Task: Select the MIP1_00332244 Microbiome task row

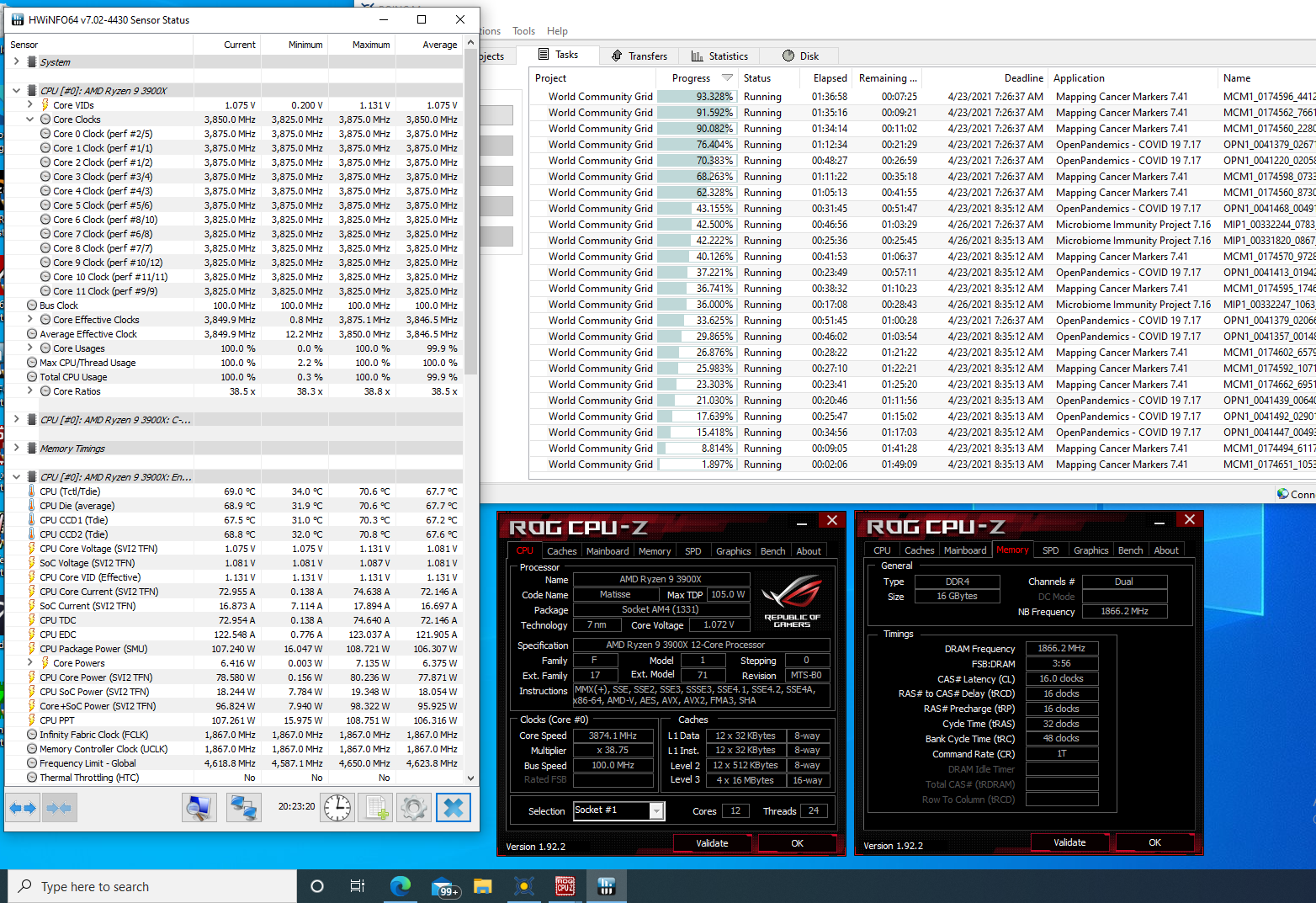Action: 923,225
